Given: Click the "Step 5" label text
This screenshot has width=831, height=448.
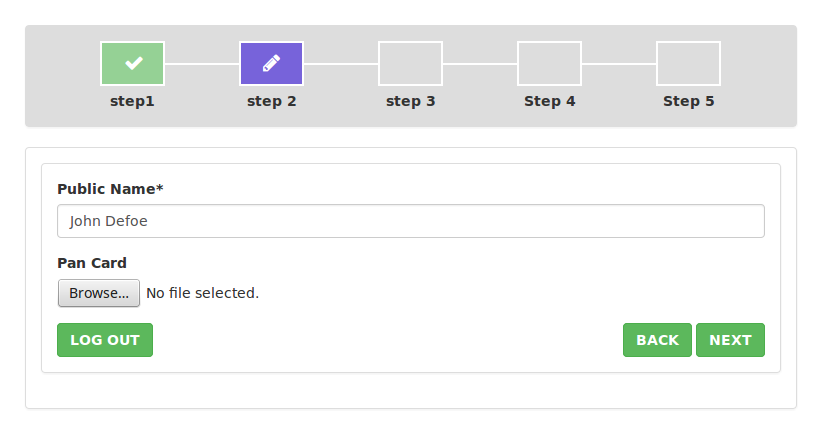Looking at the screenshot, I should 688,101.
